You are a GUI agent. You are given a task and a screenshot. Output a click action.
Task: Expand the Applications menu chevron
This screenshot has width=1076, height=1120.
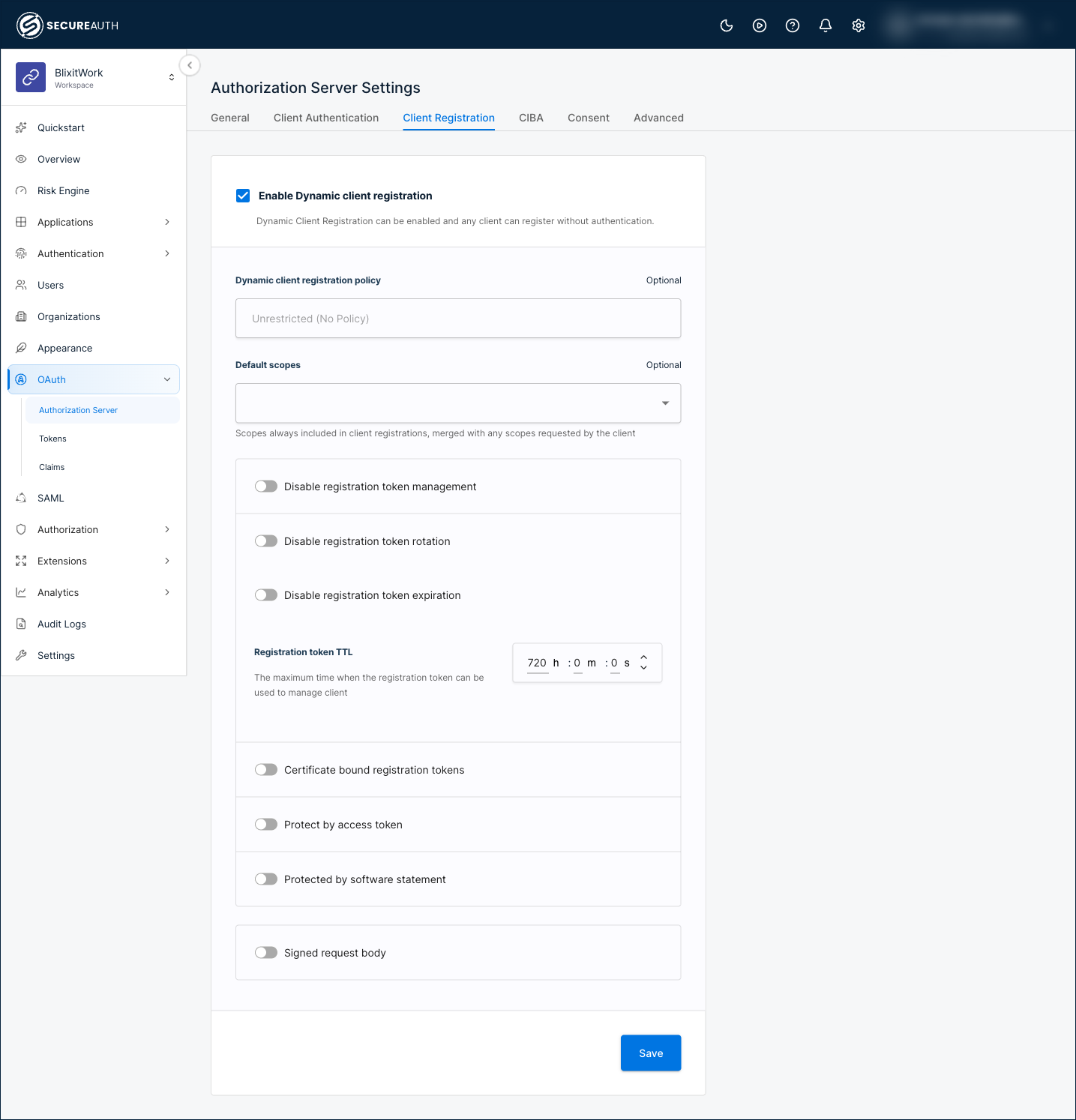167,222
